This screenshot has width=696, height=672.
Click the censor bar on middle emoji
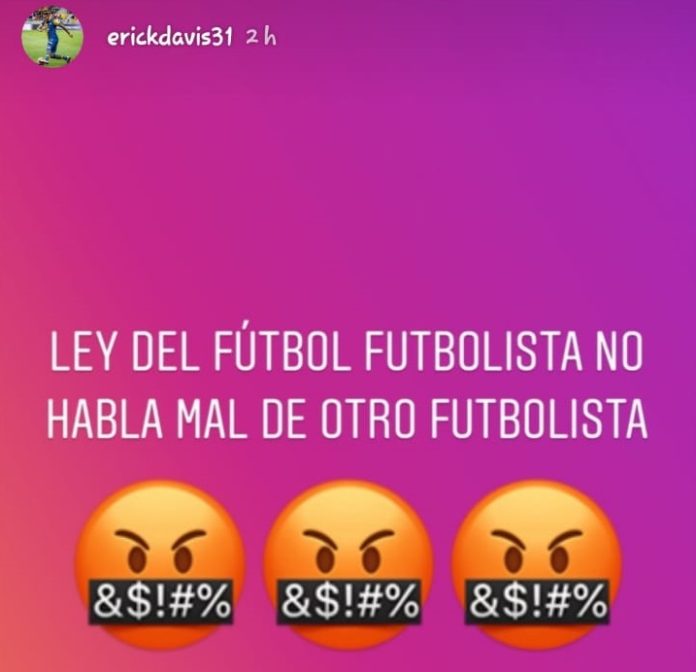click(349, 601)
